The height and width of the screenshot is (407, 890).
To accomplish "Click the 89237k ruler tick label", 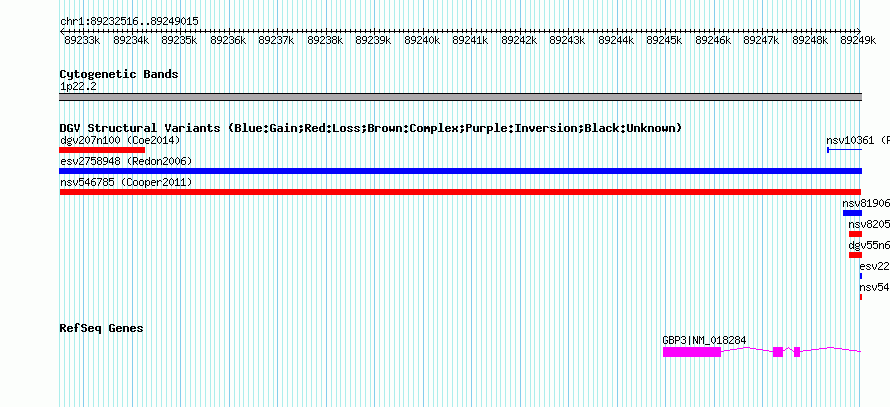I will click(276, 41).
